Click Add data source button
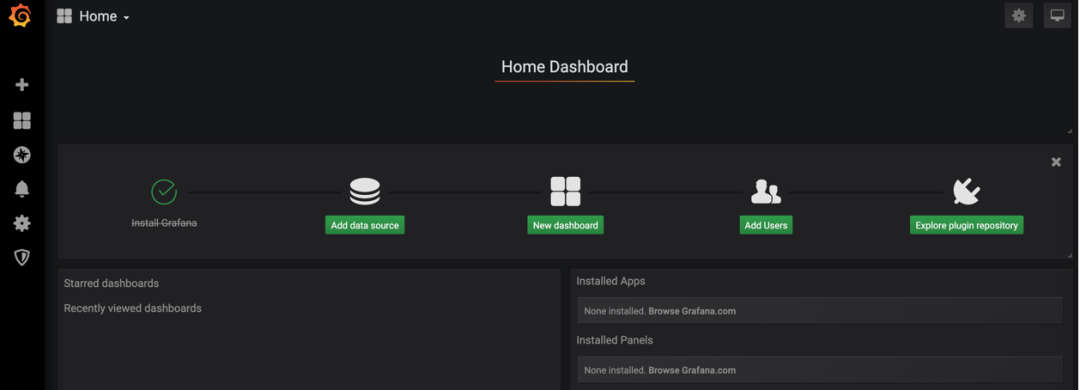This screenshot has height=390, width=1080. point(364,225)
